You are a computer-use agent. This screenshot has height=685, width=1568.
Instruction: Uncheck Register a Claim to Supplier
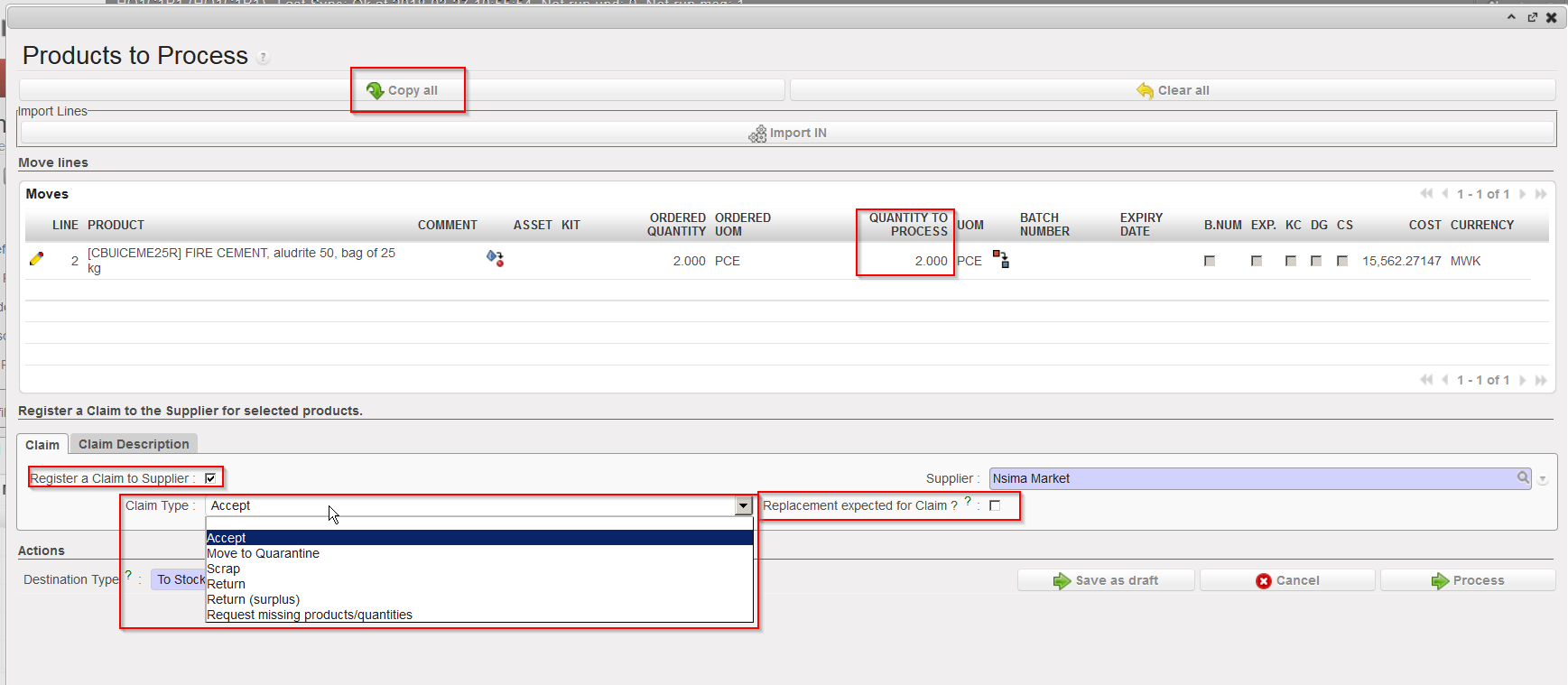tap(210, 478)
